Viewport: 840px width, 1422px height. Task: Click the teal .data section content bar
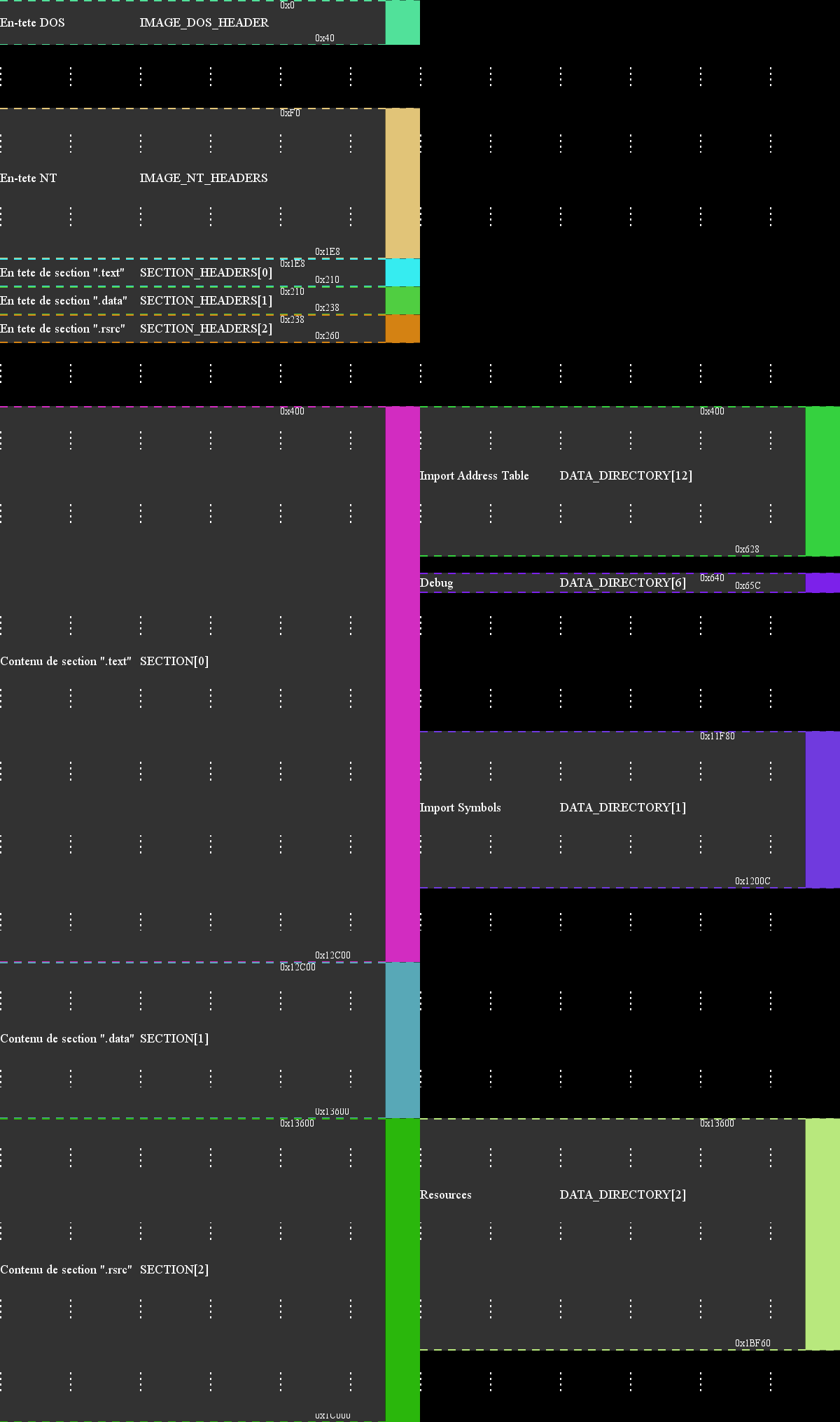coord(402,1040)
